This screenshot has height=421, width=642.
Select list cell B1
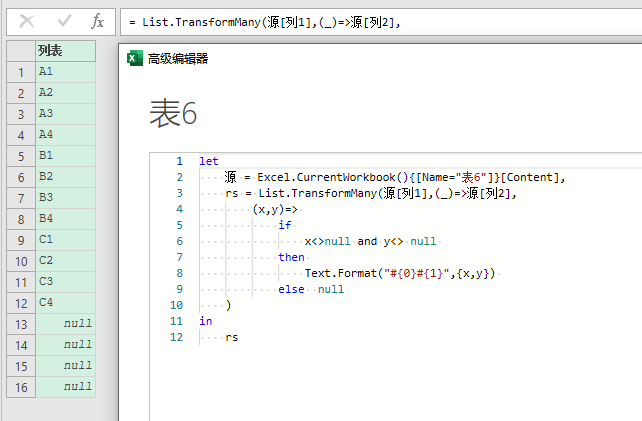coord(66,156)
